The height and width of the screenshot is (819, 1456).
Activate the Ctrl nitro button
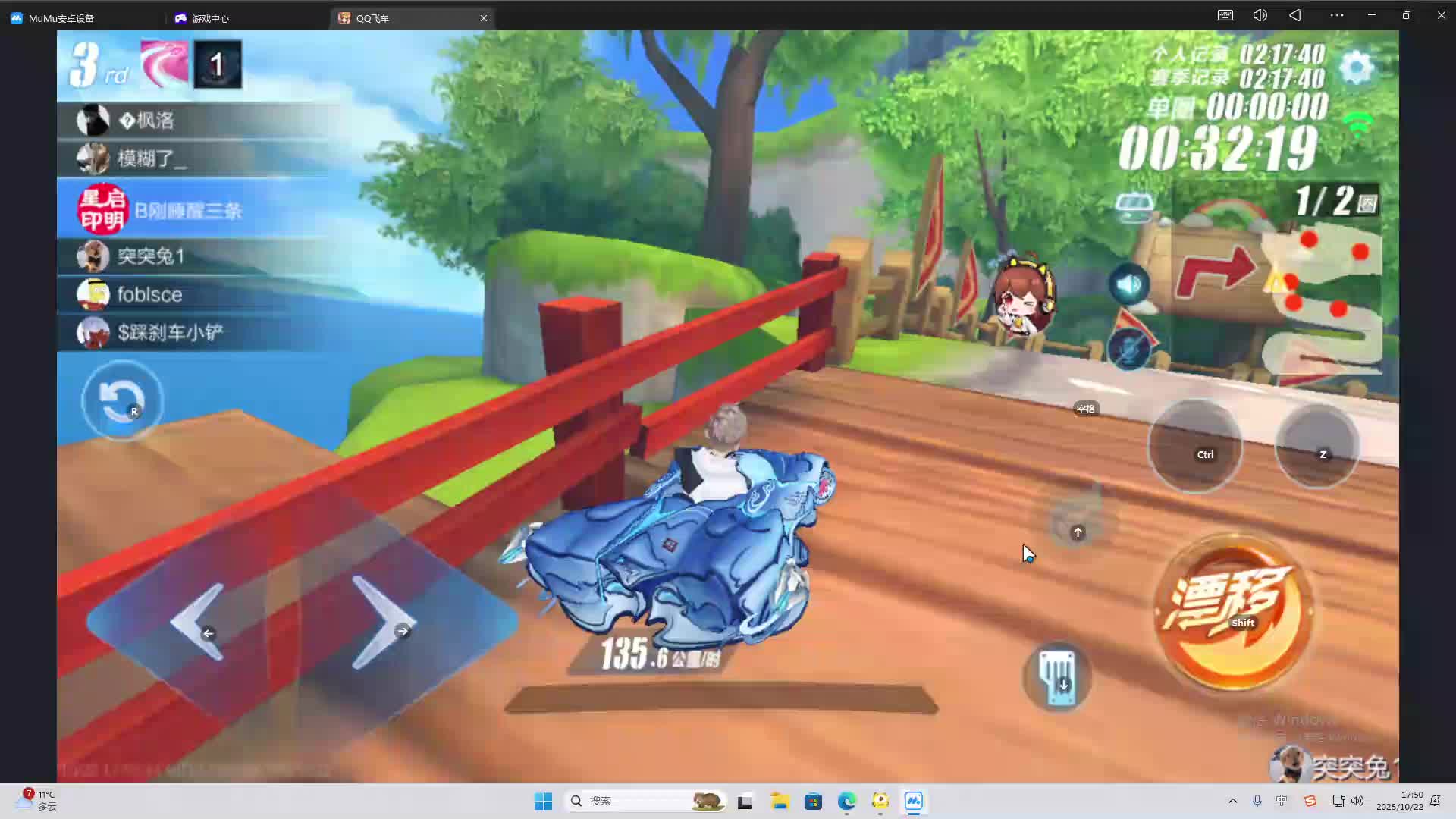[1195, 446]
